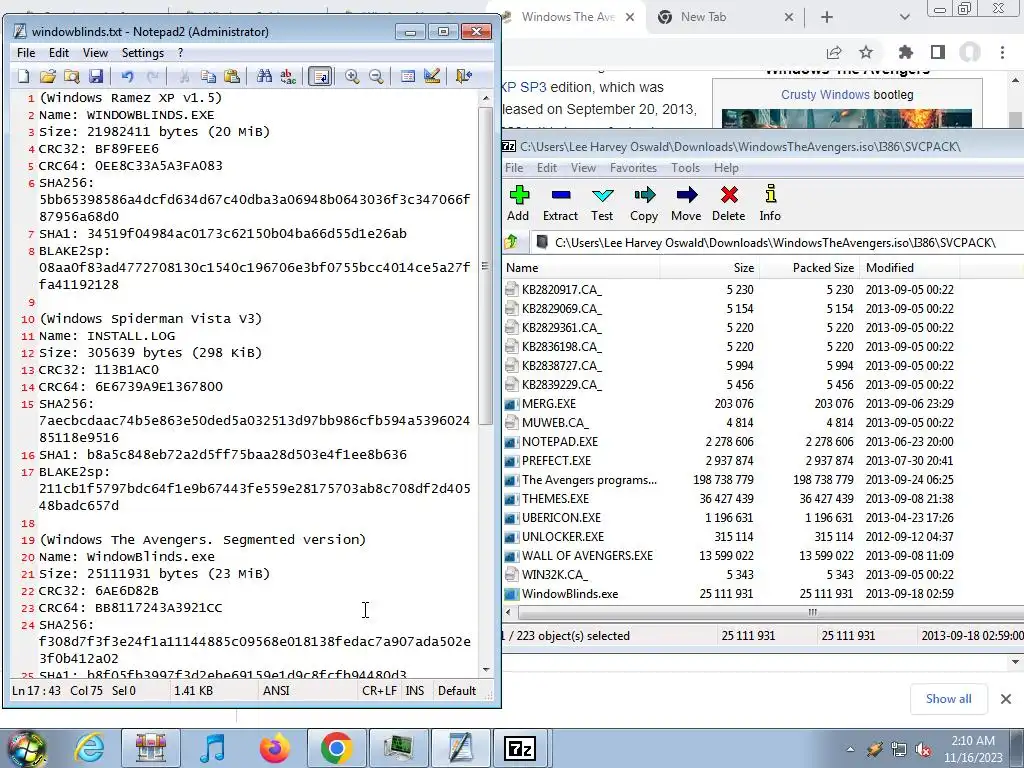The height and width of the screenshot is (768, 1024).
Task: Open the Windows Start button
Action: click(25, 748)
